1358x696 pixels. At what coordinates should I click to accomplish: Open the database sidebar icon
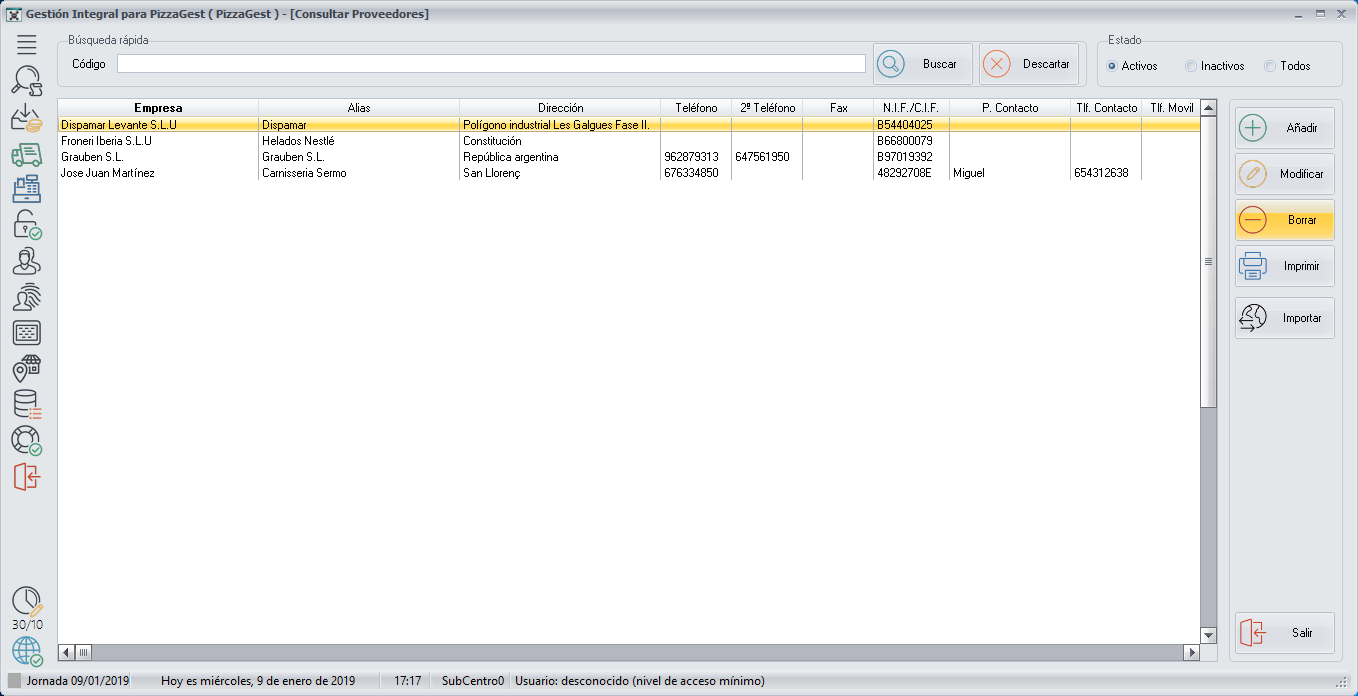coord(27,404)
